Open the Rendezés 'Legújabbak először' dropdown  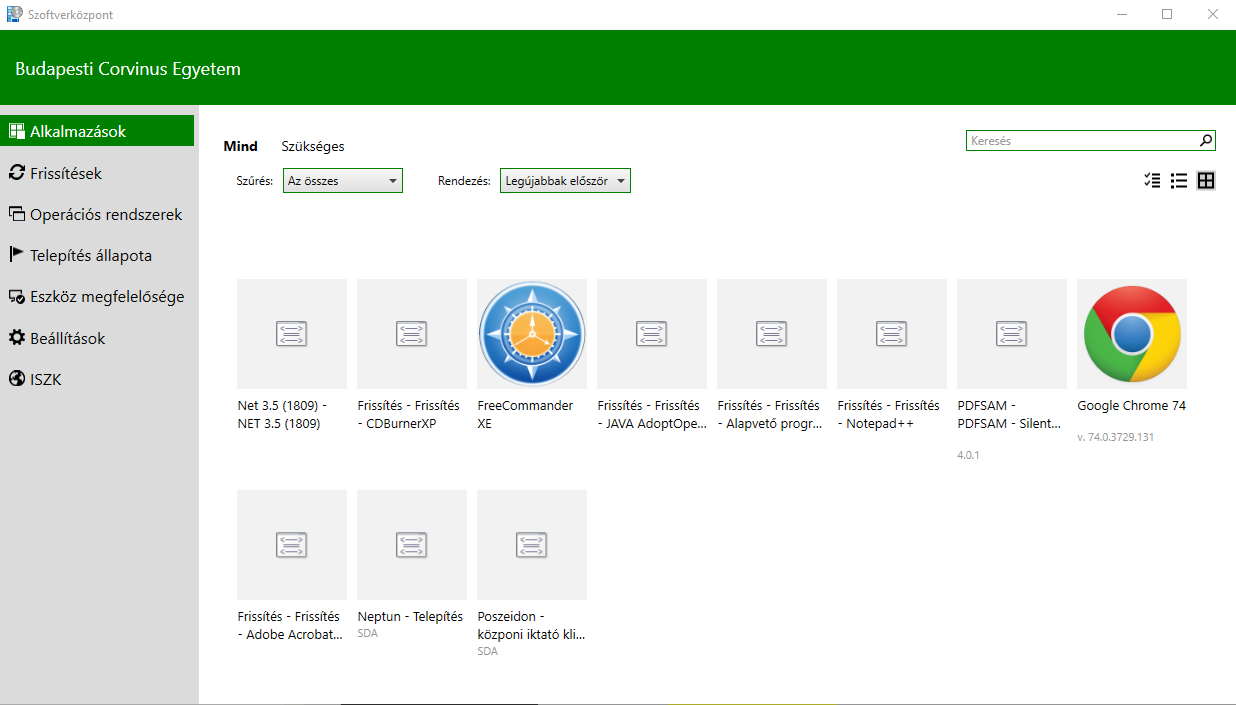(565, 181)
